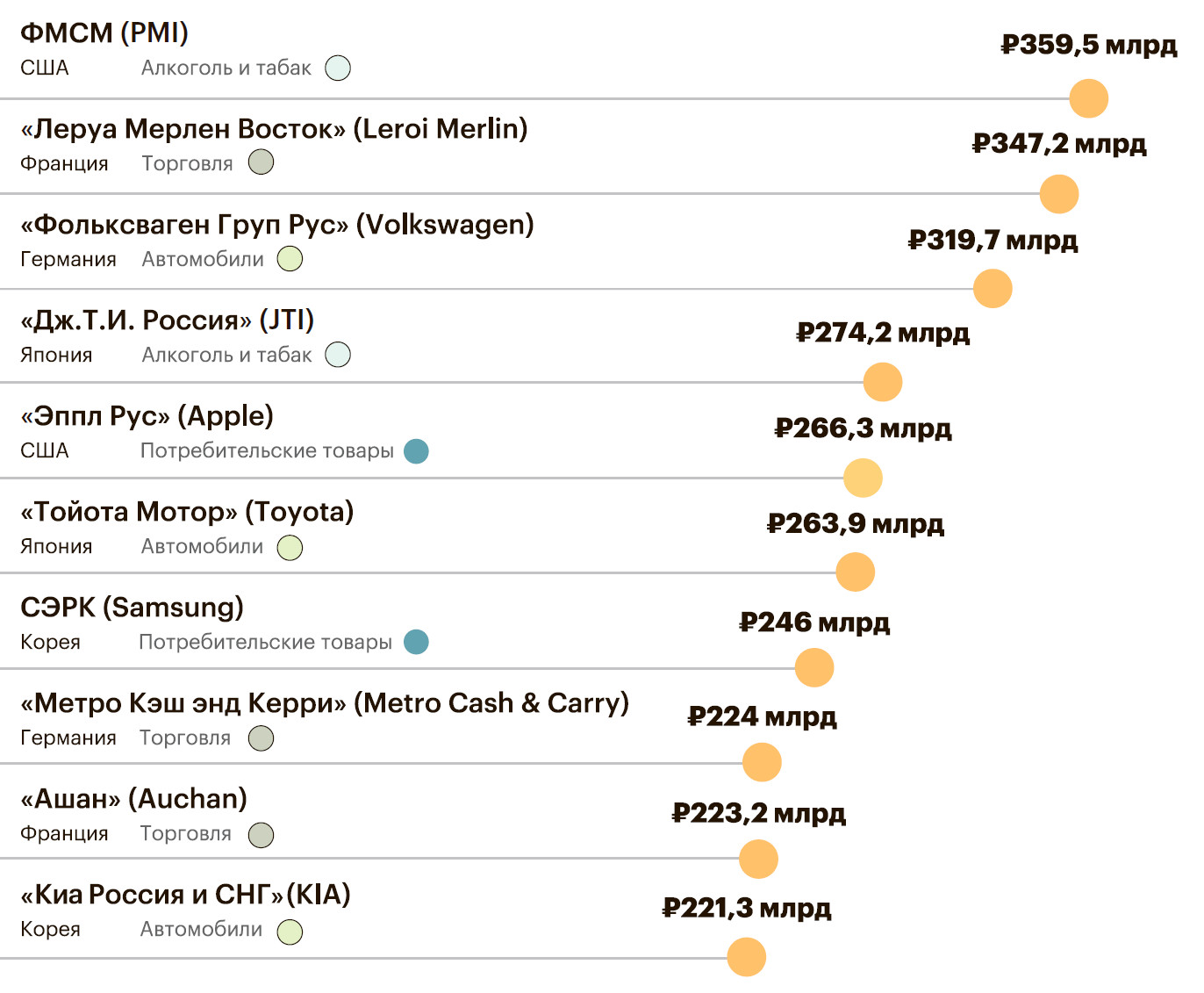Select the KIA revenue marker dot
Image resolution: width=1204 pixels, height=993 pixels.
(x=747, y=957)
